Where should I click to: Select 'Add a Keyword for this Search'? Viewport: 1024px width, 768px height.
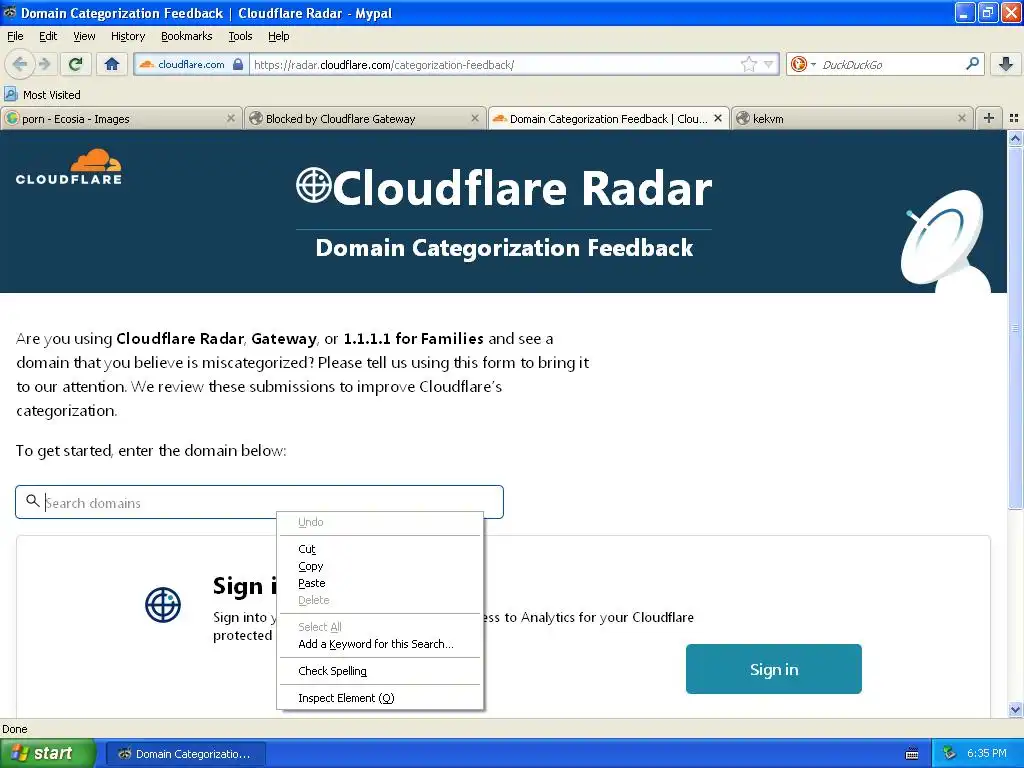click(380, 644)
